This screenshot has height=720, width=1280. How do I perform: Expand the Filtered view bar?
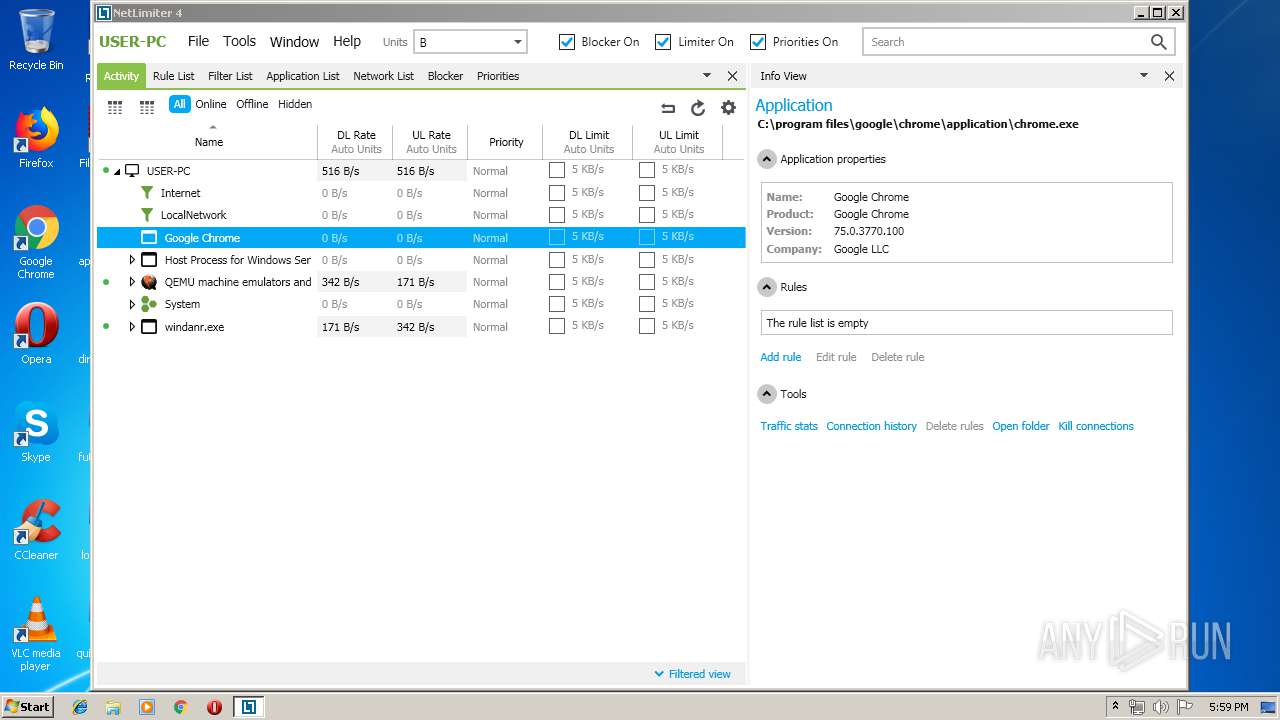tap(692, 674)
